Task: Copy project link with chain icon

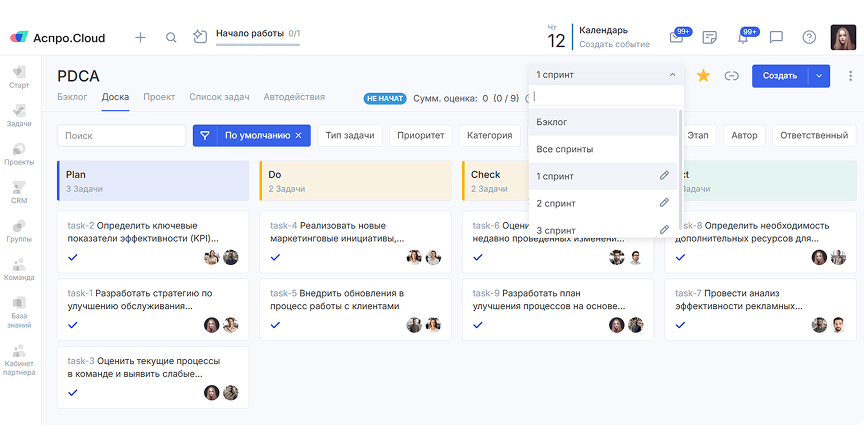Action: pyautogui.click(x=731, y=76)
